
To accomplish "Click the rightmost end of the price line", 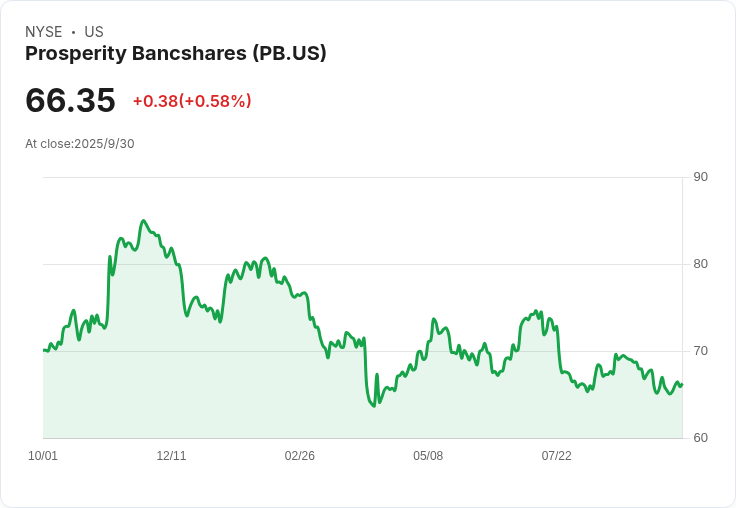I will pyautogui.click(x=682, y=384).
